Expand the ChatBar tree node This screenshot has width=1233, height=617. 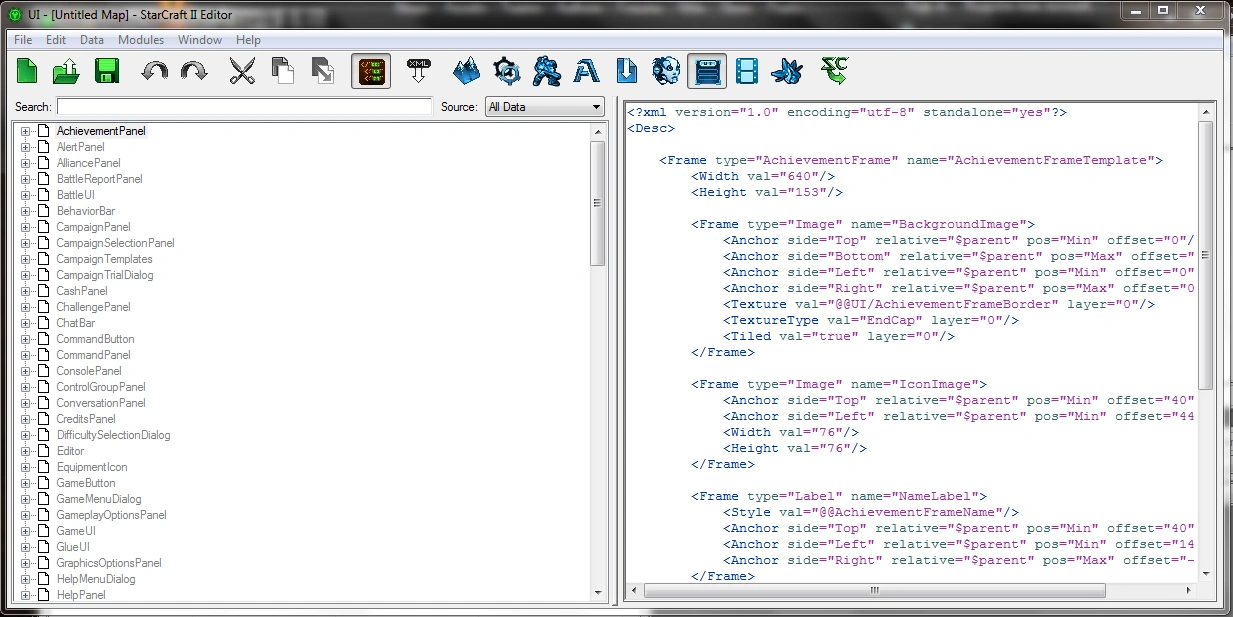coord(26,323)
